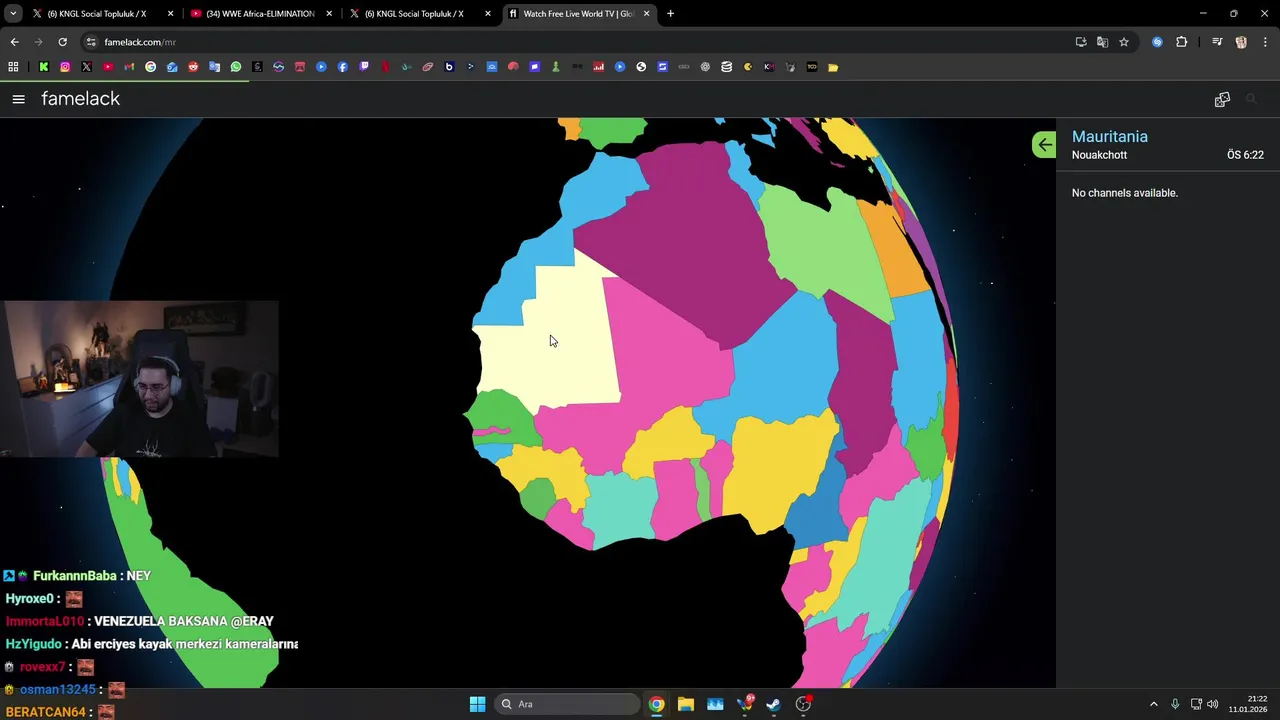This screenshot has height=720, width=1280.
Task: Click the "No channels available." message
Action: click(x=1124, y=193)
